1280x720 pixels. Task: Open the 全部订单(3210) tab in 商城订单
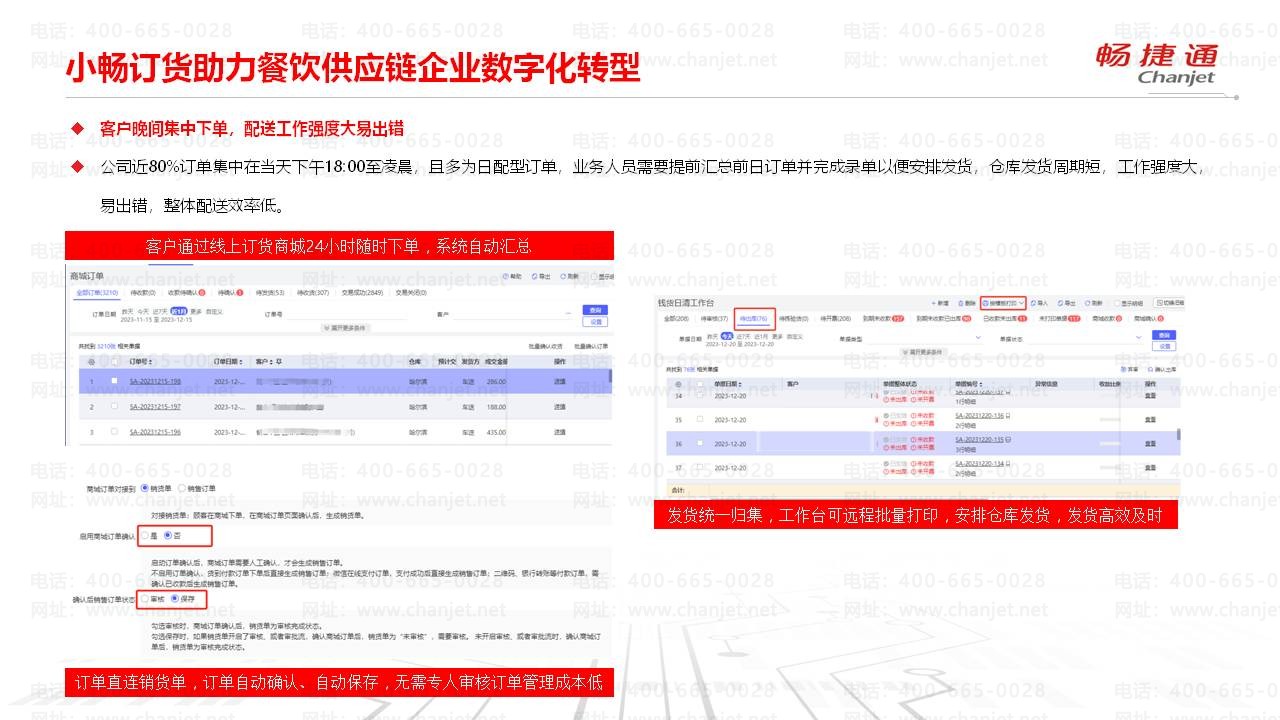tap(97, 292)
